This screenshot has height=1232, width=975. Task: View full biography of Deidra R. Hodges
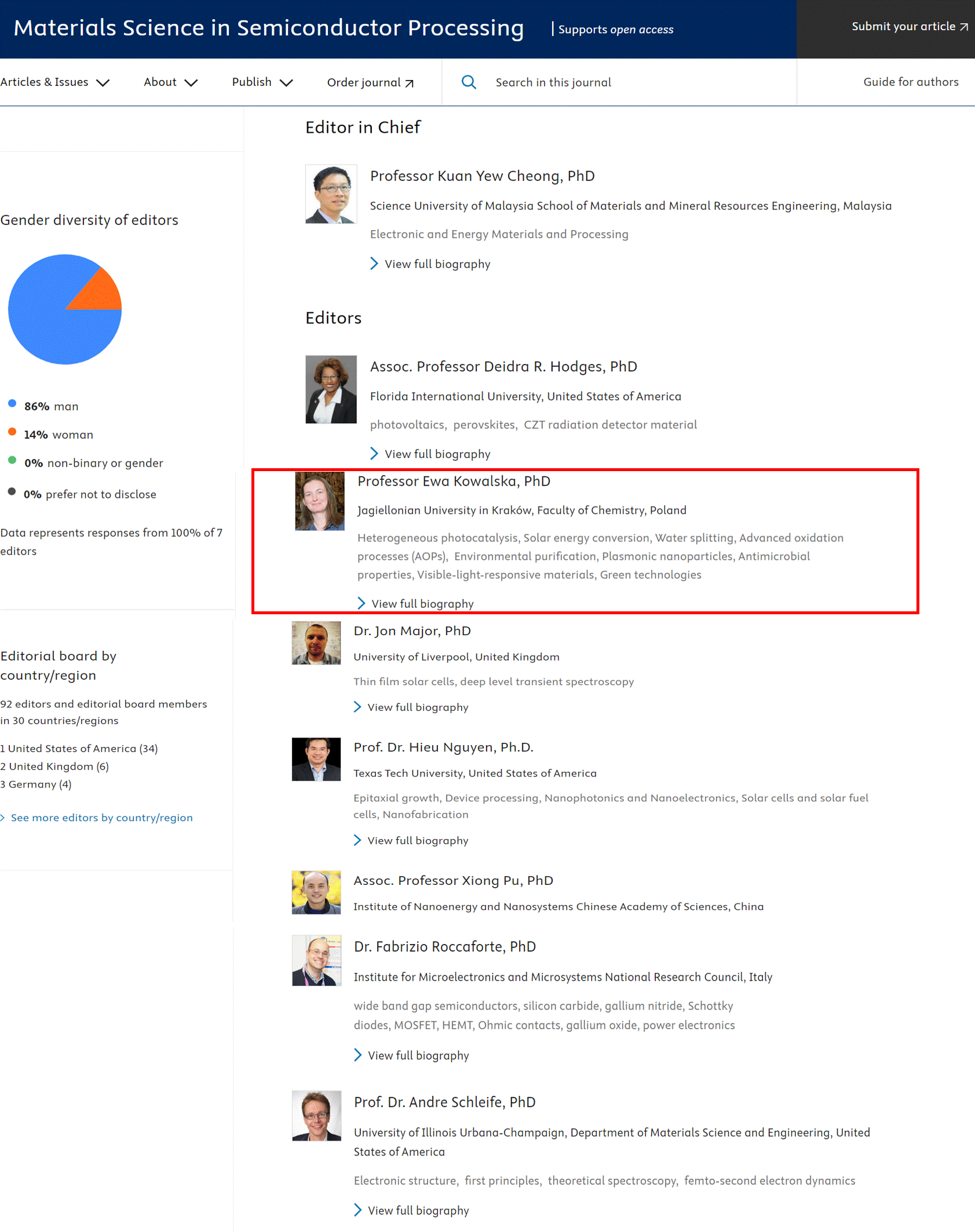pyautogui.click(x=430, y=454)
